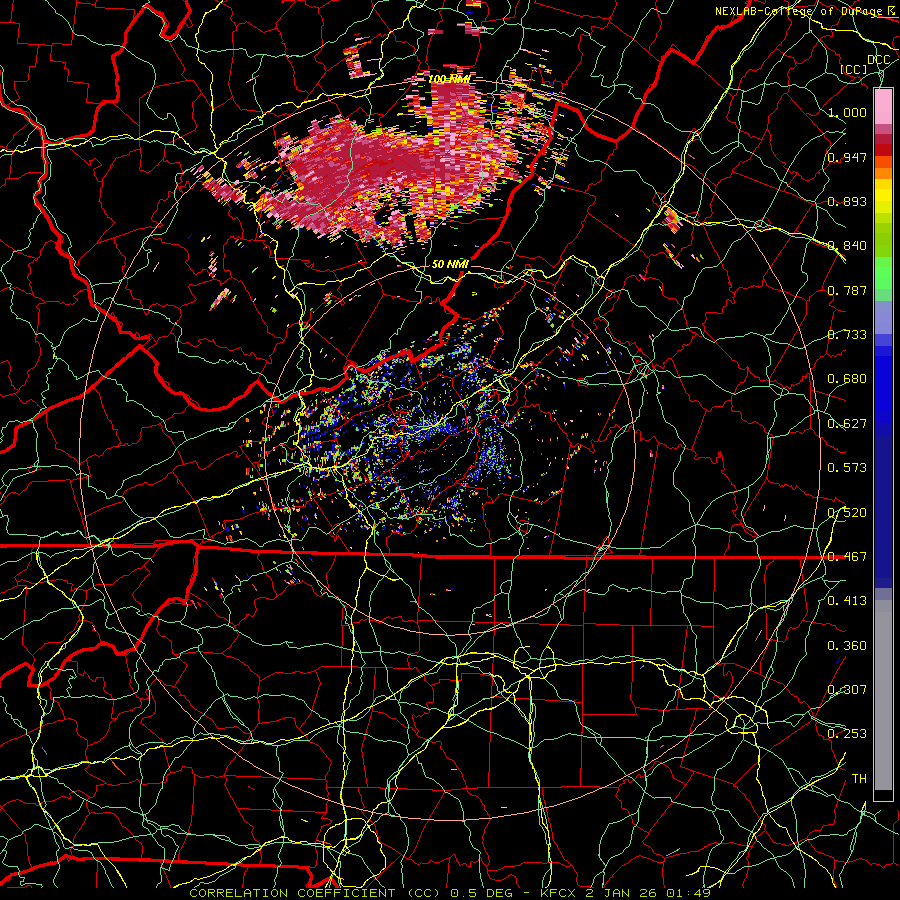The width and height of the screenshot is (900, 900).
Task: Click the 0.360 legend value
Action: 847,646
